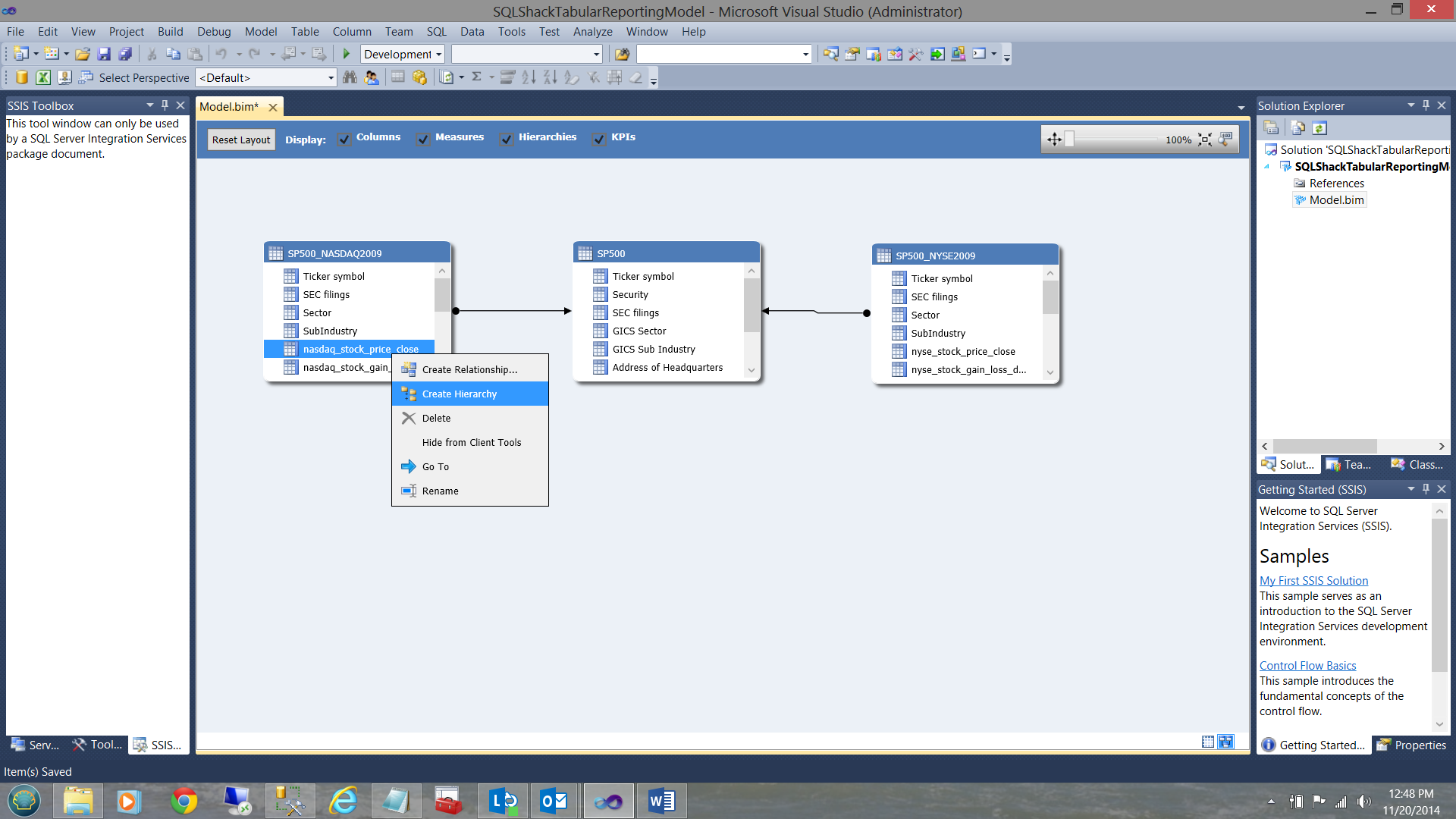The width and height of the screenshot is (1456, 819).
Task: Uncheck the Columns display checkbox
Action: 344,140
